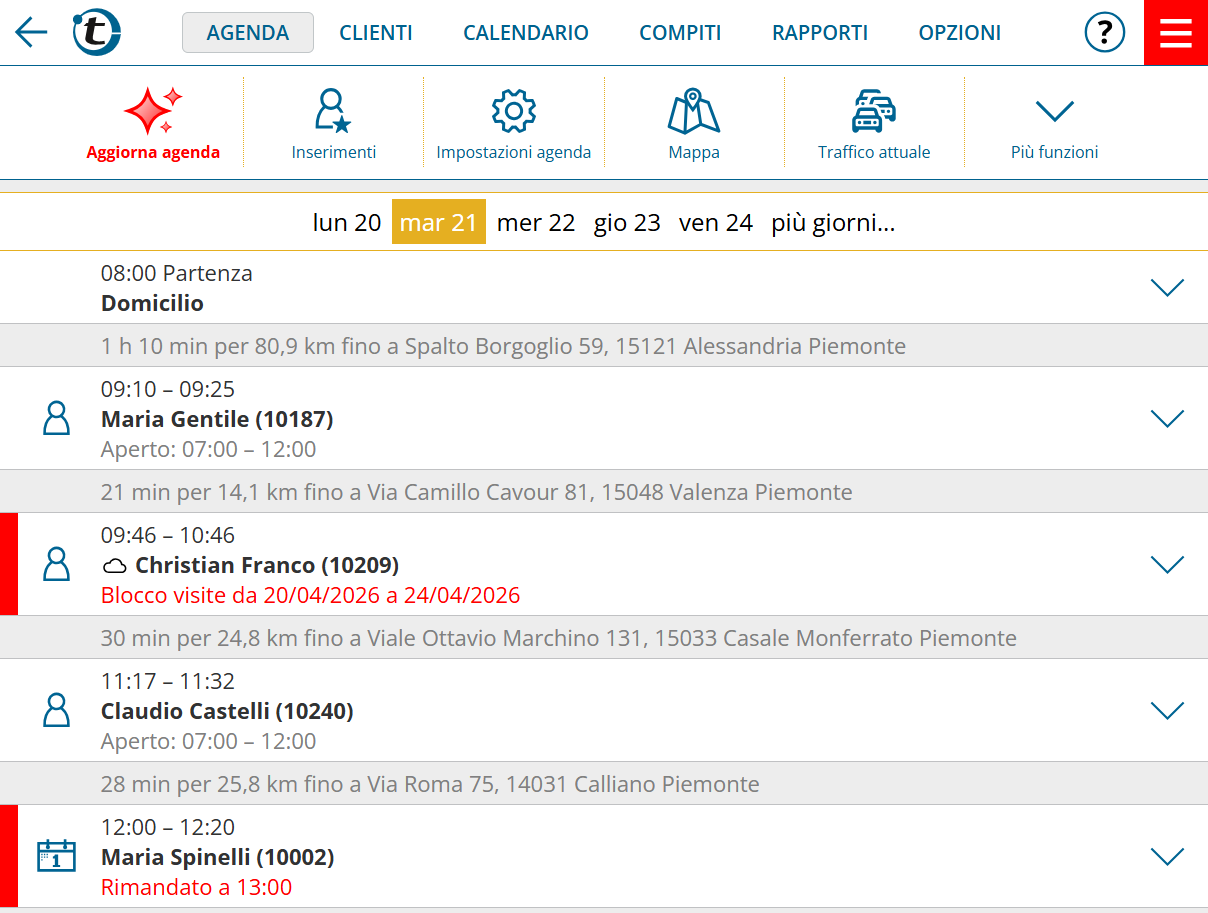Screen dimensions: 1208x913
Task: Click the Domicilio label
Action: pos(152,303)
